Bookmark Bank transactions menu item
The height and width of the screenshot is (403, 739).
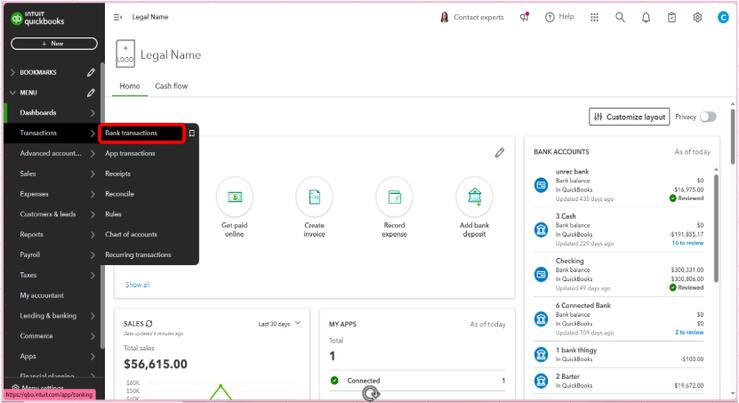[191, 133]
